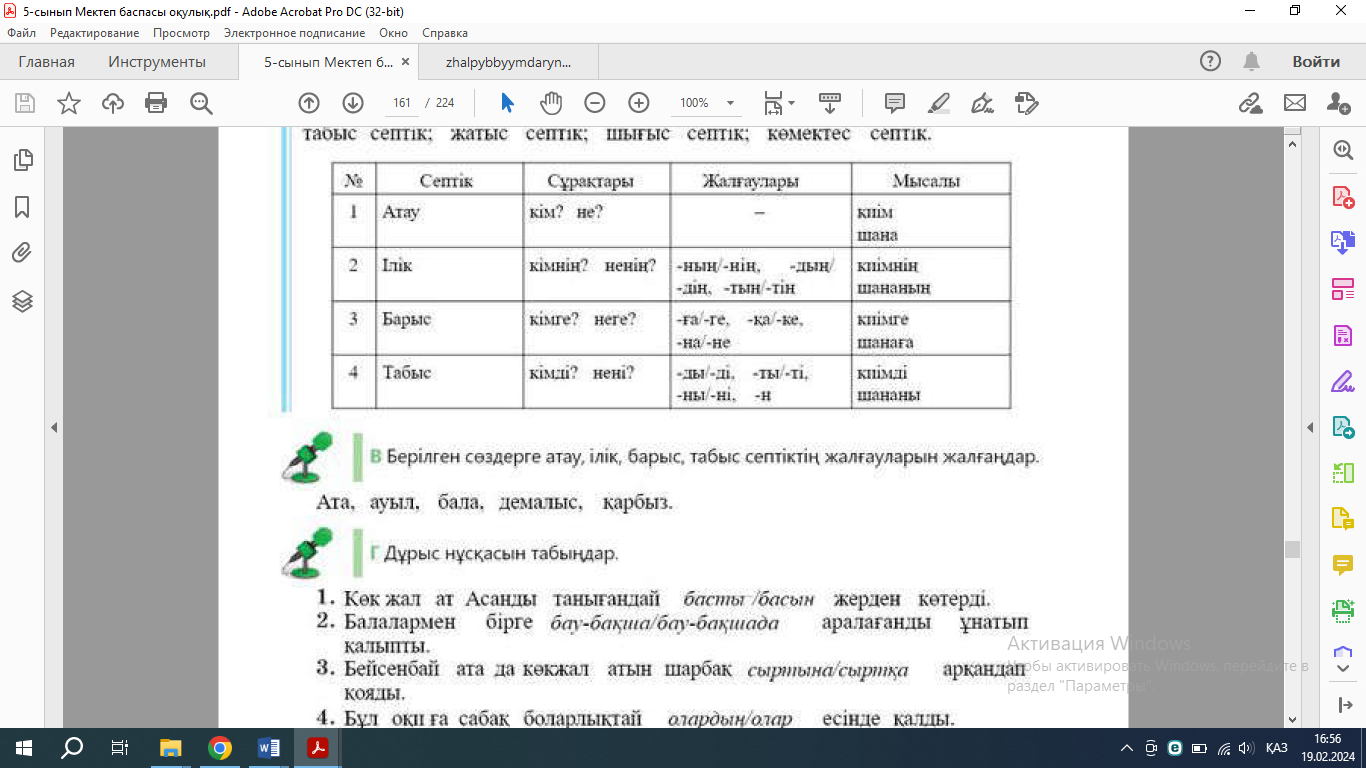Open the yellow Comment tool in right pane
Viewport: 1366px width, 768px height.
[x=1343, y=565]
